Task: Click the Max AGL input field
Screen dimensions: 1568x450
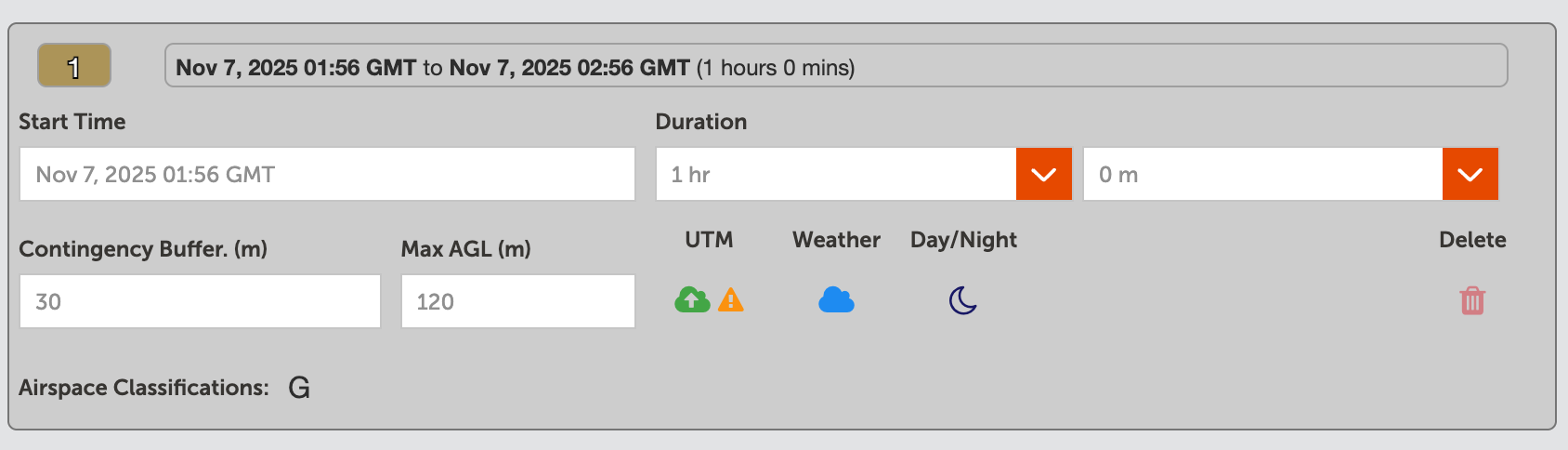Action: [x=518, y=301]
